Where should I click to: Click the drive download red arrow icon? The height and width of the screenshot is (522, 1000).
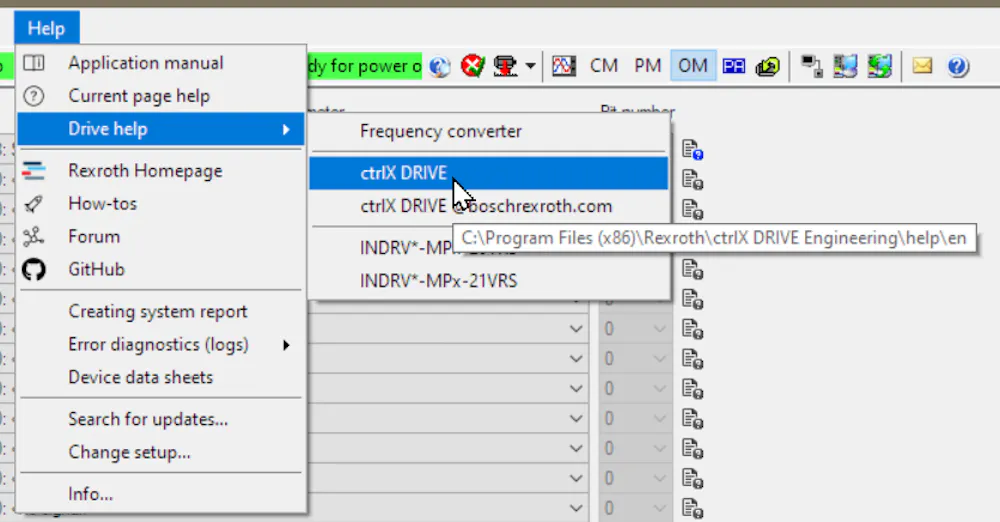coord(505,66)
